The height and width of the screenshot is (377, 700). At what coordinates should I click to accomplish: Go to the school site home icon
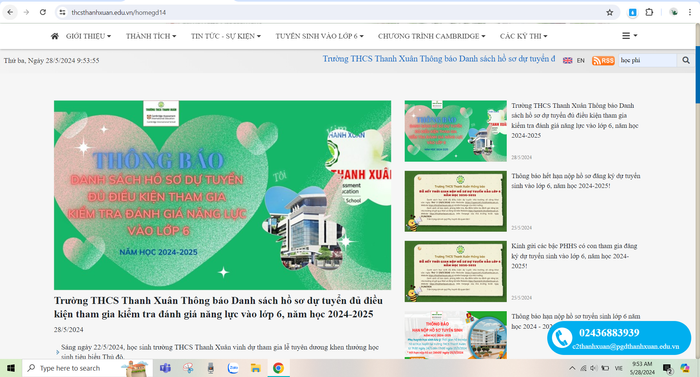(x=54, y=36)
